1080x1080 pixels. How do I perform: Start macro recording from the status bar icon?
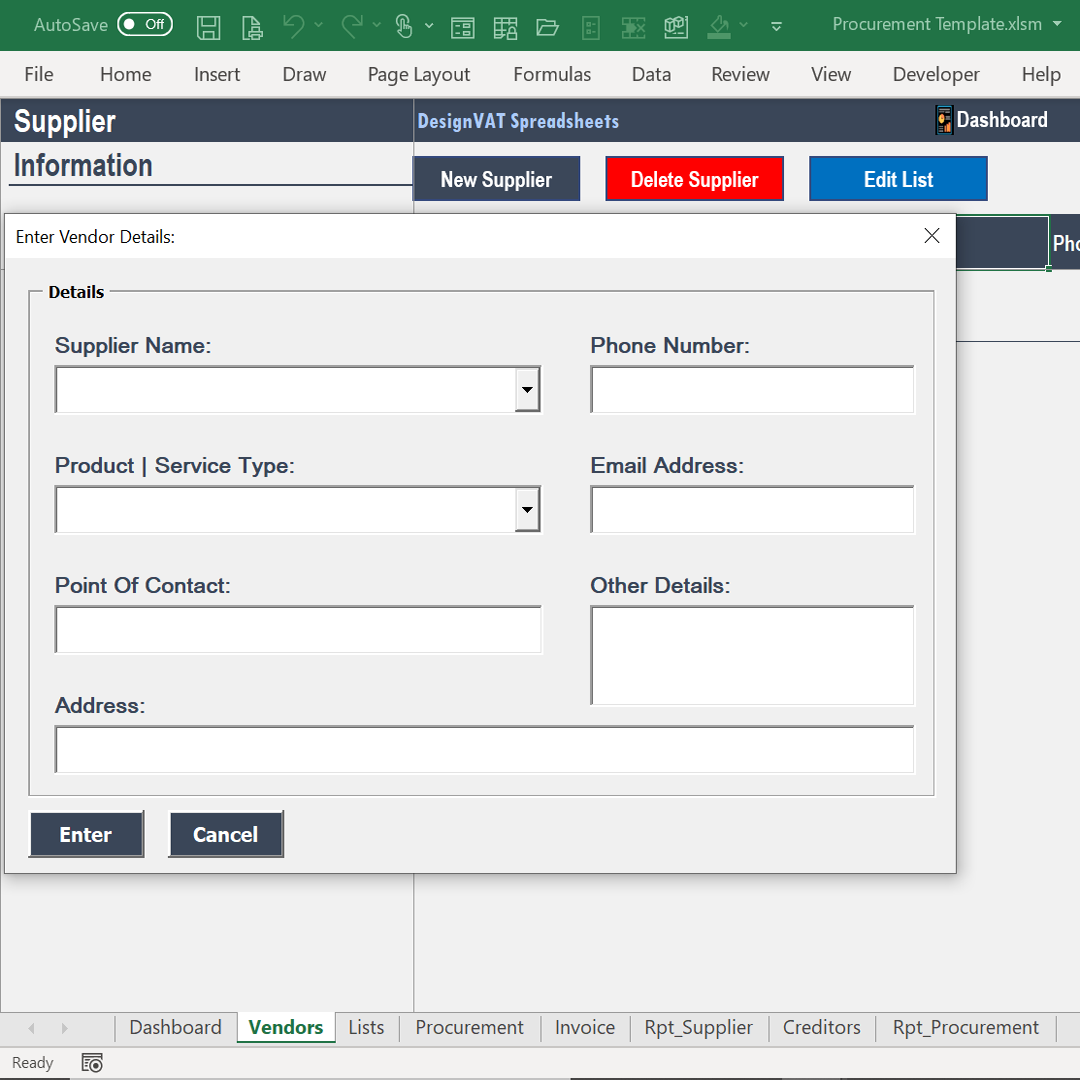coord(92,1062)
